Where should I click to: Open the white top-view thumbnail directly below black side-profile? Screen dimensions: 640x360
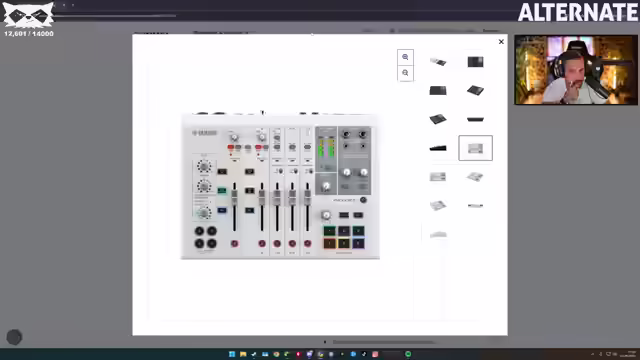[438, 177]
